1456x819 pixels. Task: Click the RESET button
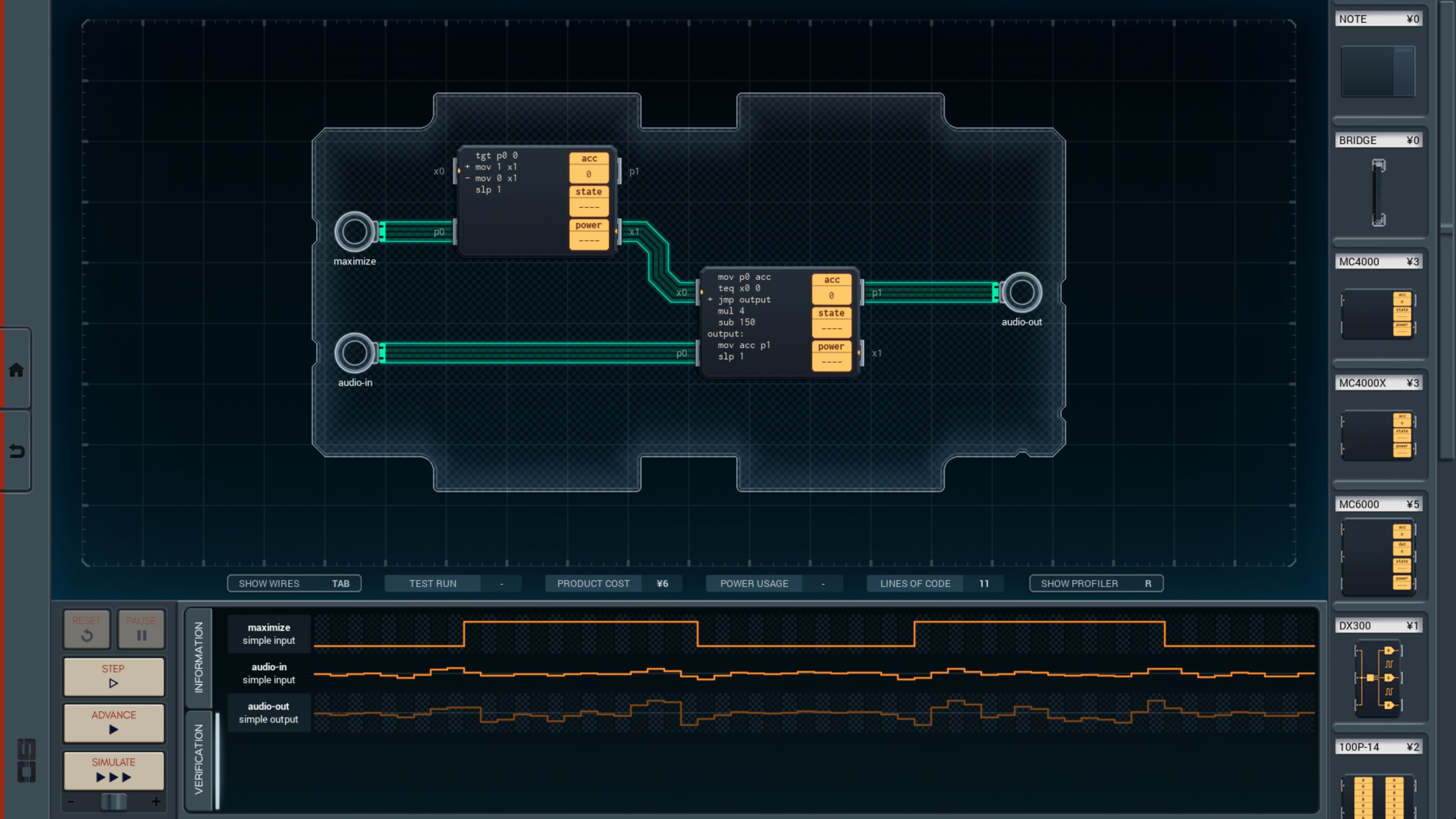[86, 629]
